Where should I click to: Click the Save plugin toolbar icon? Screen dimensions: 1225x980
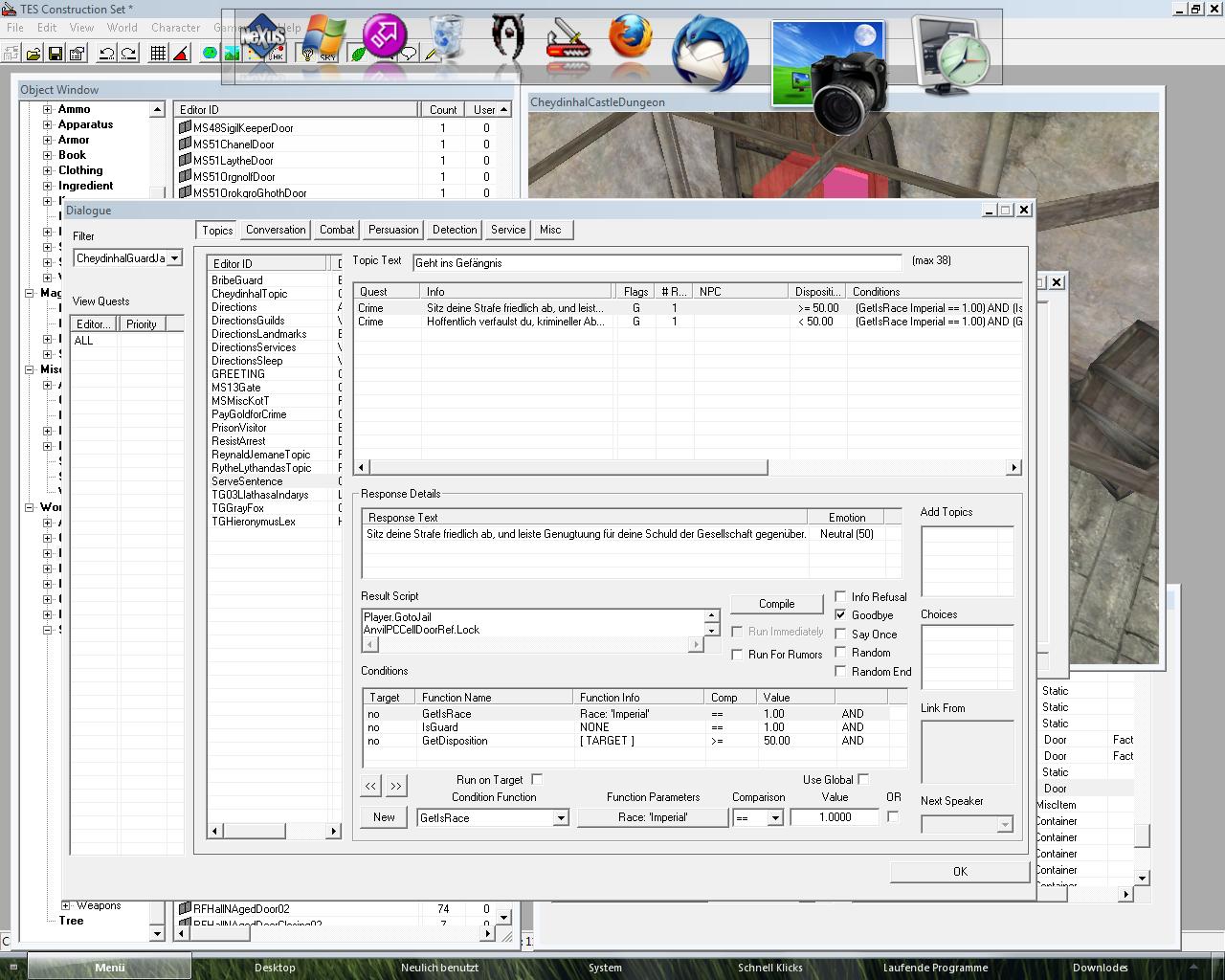[x=56, y=54]
